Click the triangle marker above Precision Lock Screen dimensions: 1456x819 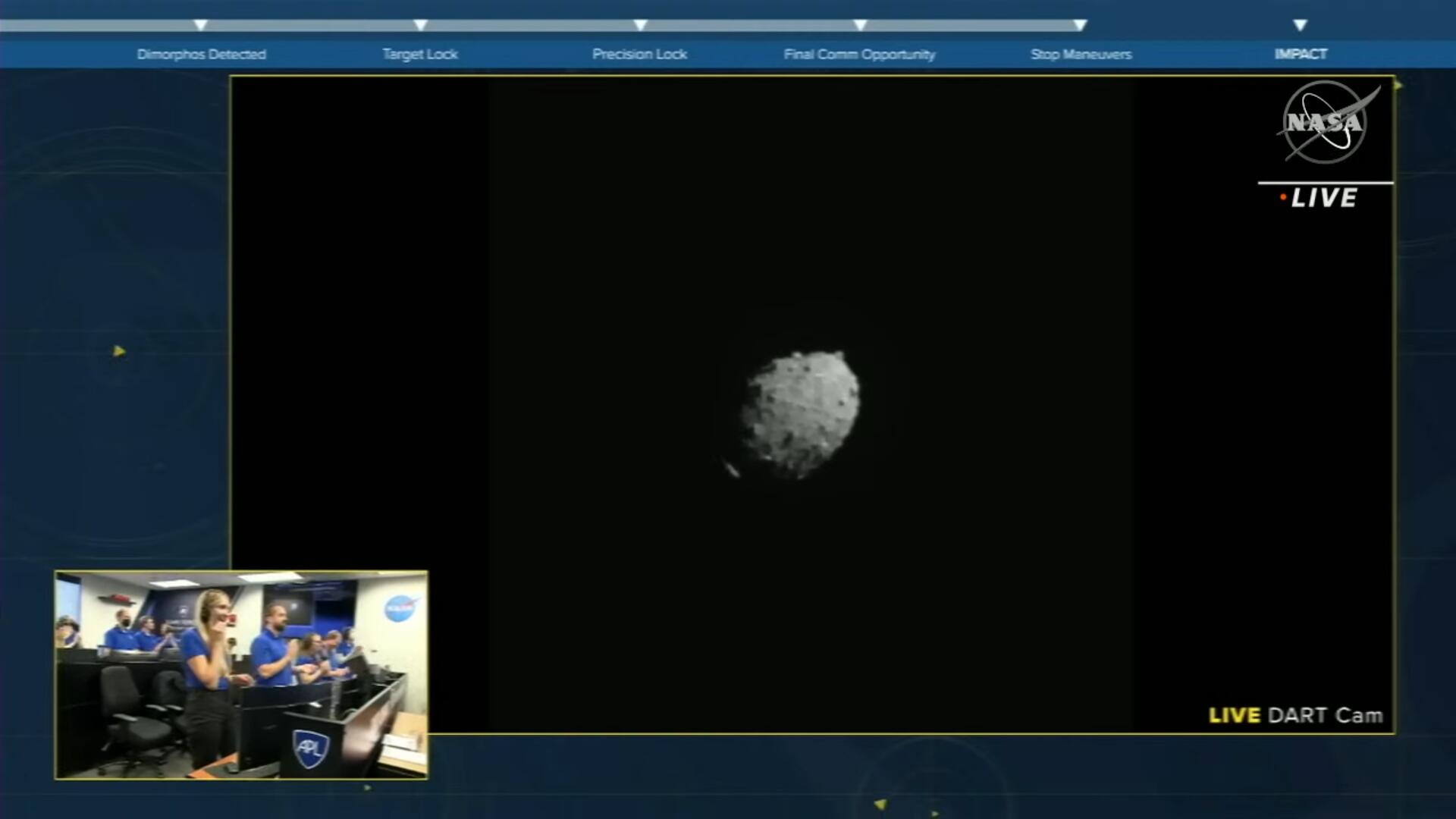(640, 25)
